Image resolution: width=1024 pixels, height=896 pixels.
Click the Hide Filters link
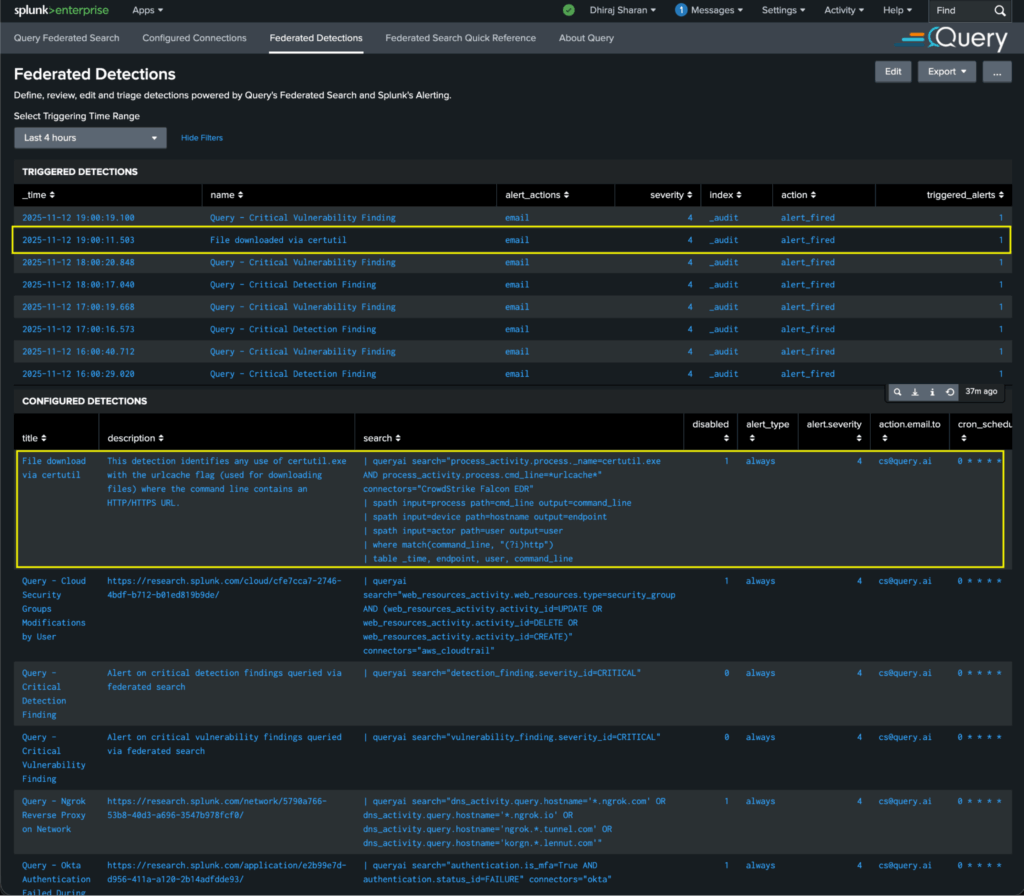pyautogui.click(x=201, y=137)
